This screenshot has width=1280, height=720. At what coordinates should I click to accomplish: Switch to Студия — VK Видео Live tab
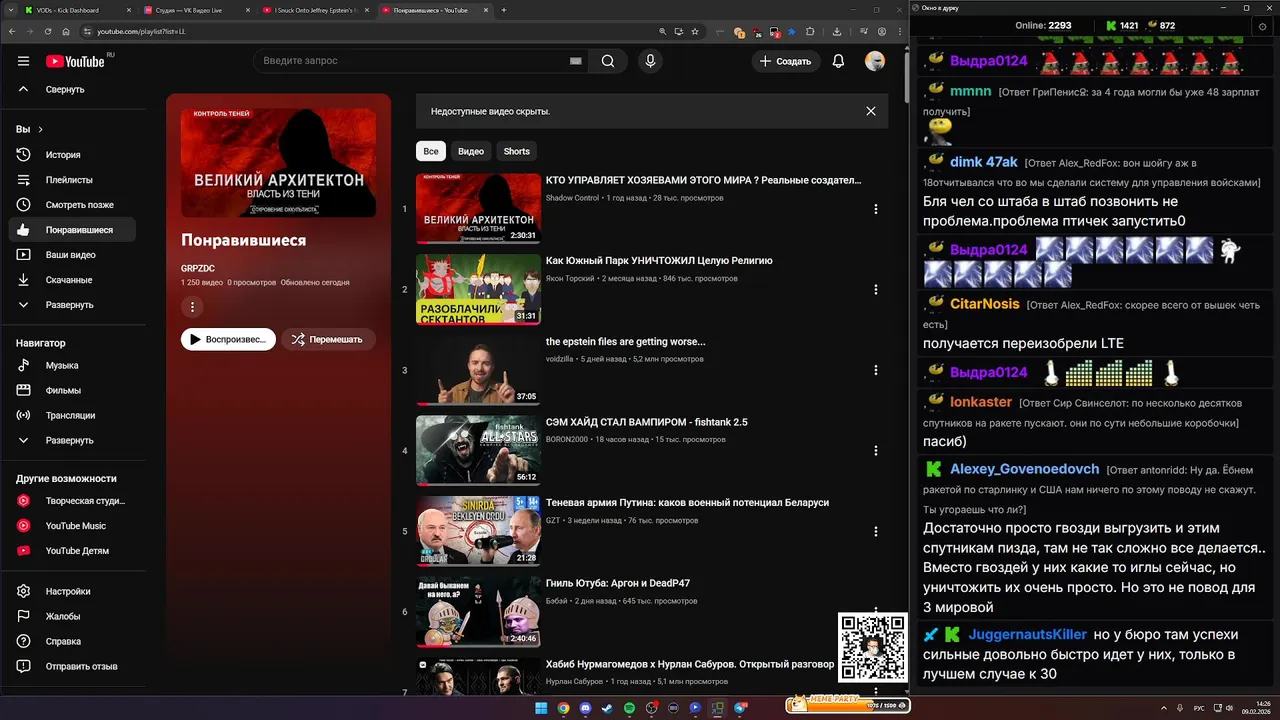[195, 10]
